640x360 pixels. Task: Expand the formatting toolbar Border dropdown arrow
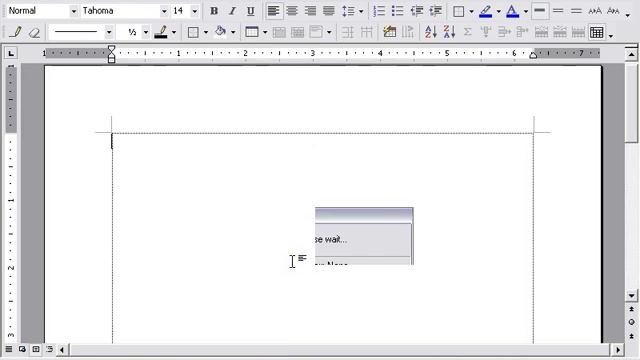(x=471, y=11)
